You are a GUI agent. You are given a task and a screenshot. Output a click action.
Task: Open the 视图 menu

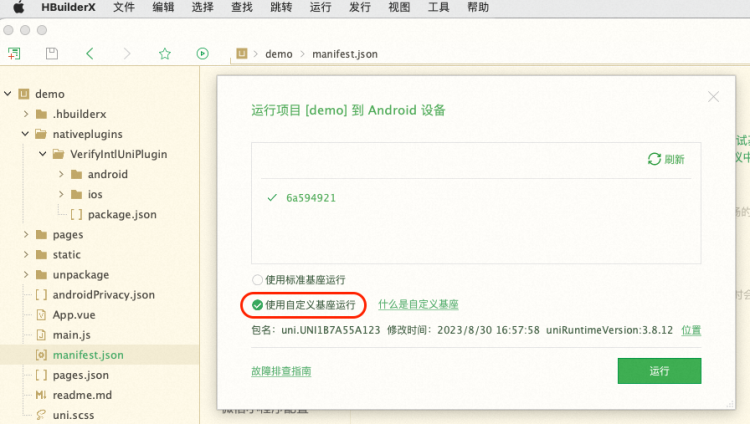pos(399,7)
